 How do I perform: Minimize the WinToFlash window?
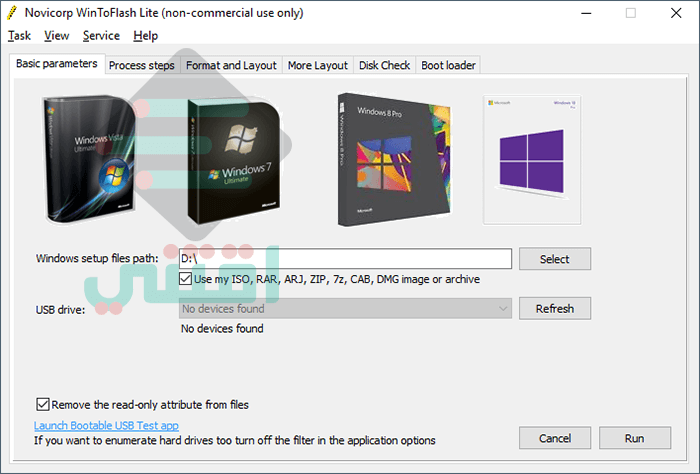586,13
